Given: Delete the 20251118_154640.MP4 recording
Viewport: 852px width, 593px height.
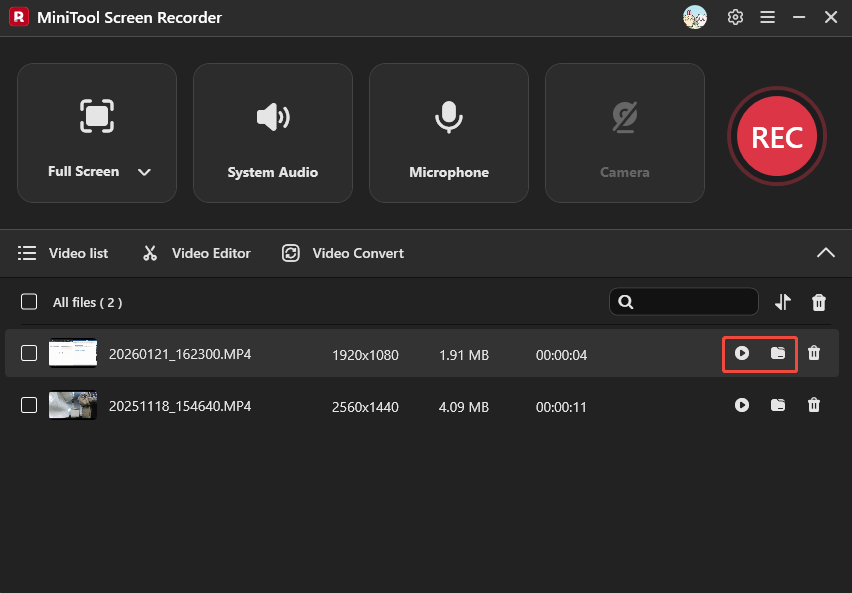Looking at the screenshot, I should pyautogui.click(x=814, y=405).
